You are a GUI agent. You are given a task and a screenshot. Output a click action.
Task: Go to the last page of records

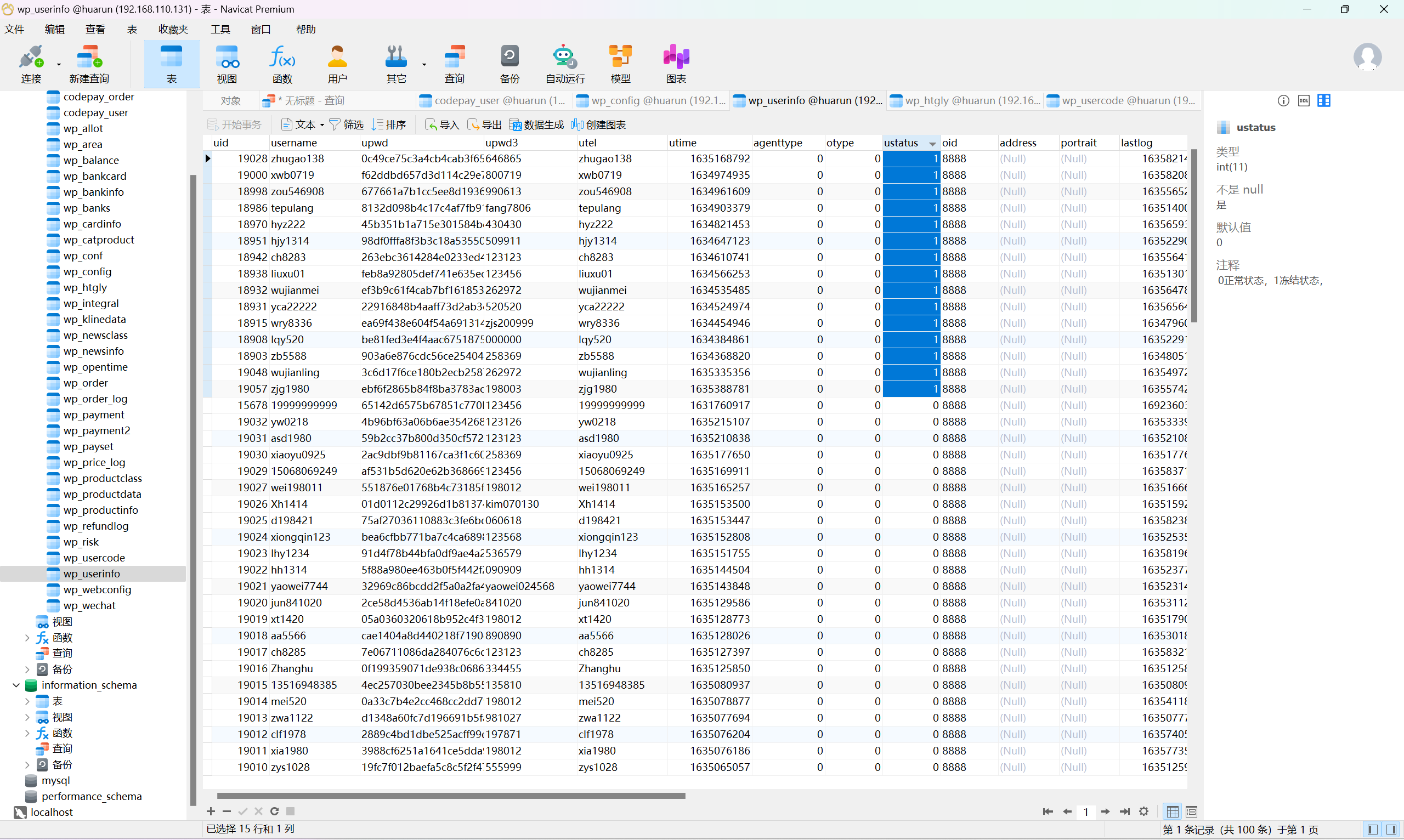click(1125, 811)
